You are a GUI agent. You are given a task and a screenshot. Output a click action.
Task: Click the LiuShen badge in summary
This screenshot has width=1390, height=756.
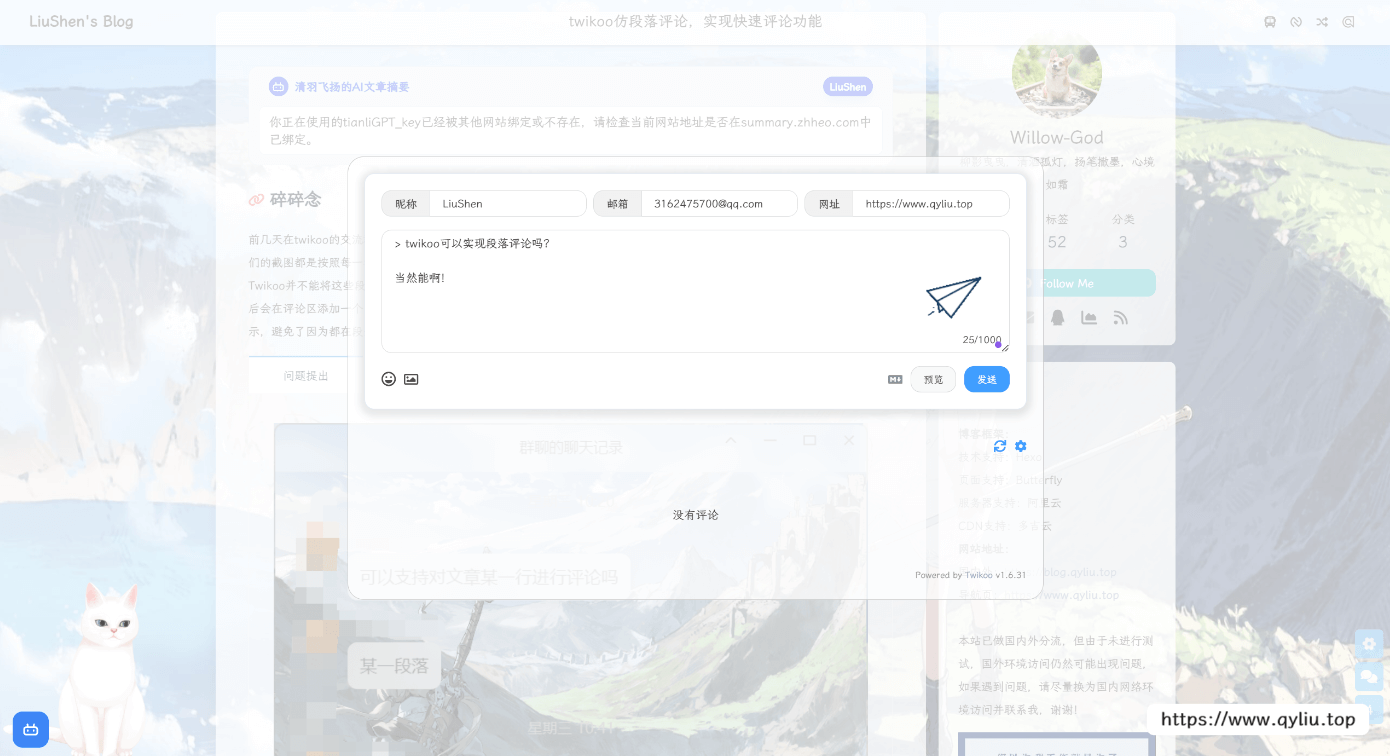click(848, 87)
